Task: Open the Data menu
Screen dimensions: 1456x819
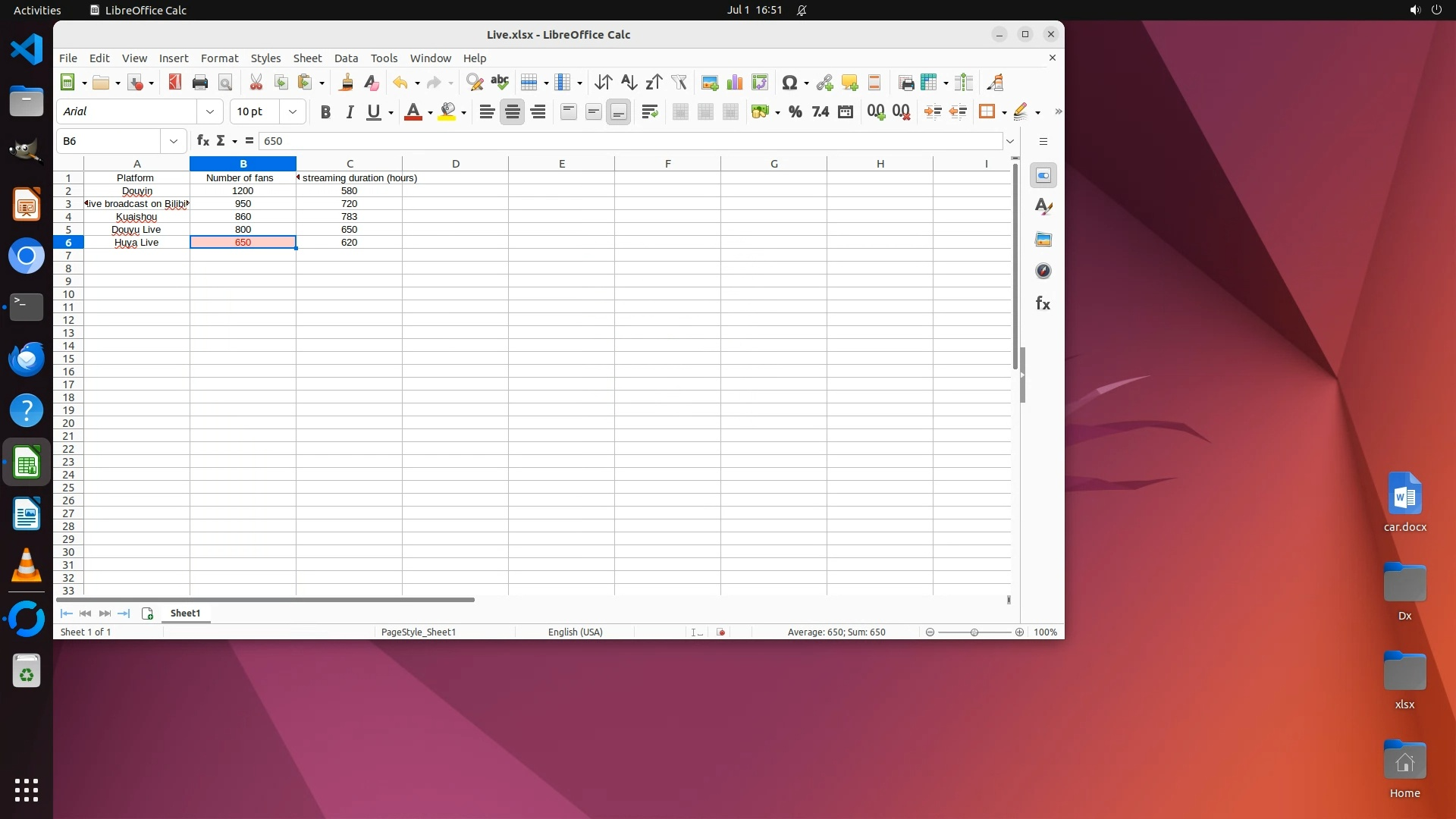Action: (346, 58)
